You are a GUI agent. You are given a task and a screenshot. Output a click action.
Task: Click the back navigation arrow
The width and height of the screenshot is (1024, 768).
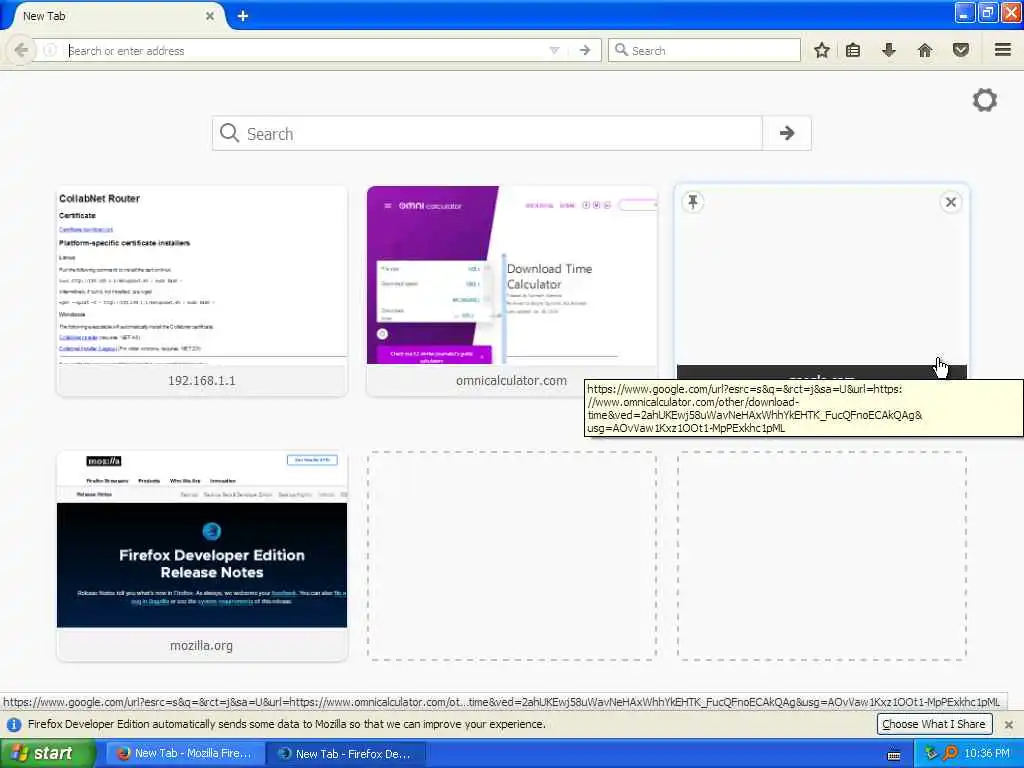[21, 50]
